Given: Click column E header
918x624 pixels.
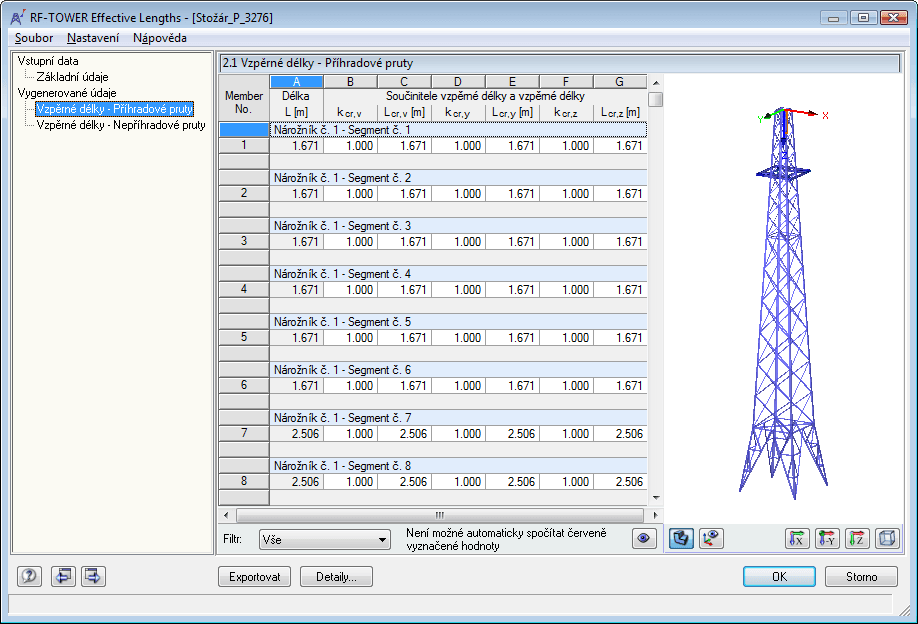Looking at the screenshot, I should (x=512, y=81).
